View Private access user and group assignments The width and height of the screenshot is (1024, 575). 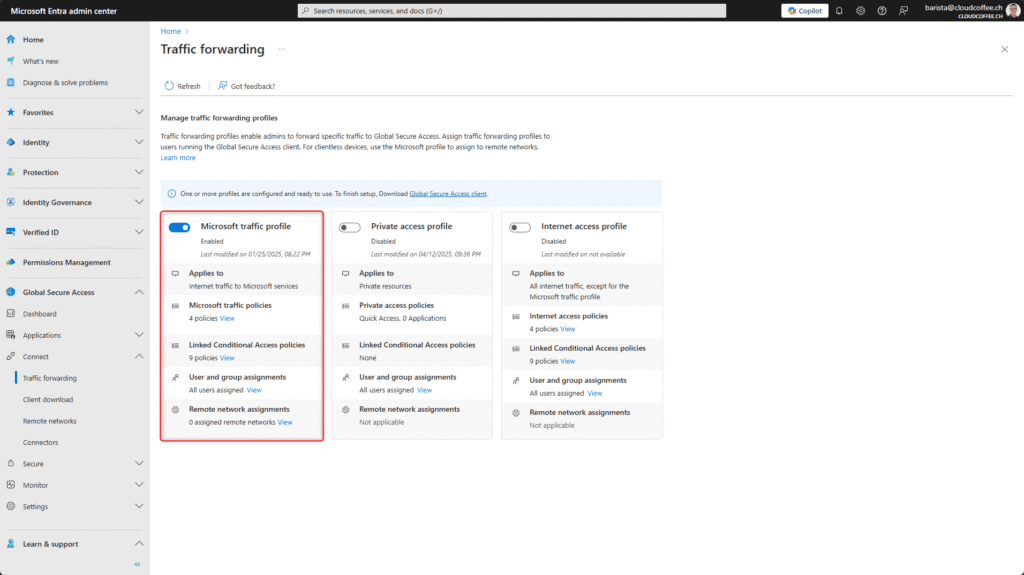(424, 390)
